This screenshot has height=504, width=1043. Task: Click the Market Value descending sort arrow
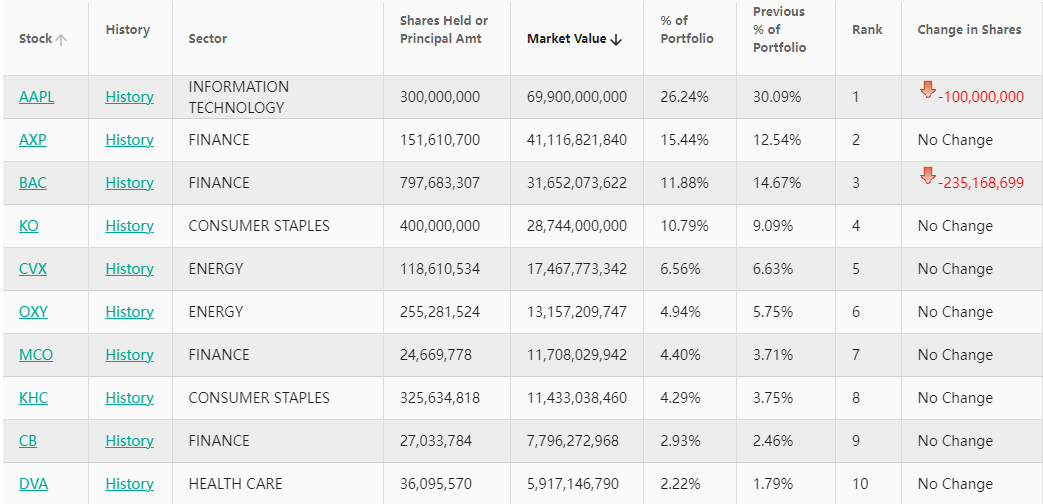pyautogui.click(x=616, y=39)
